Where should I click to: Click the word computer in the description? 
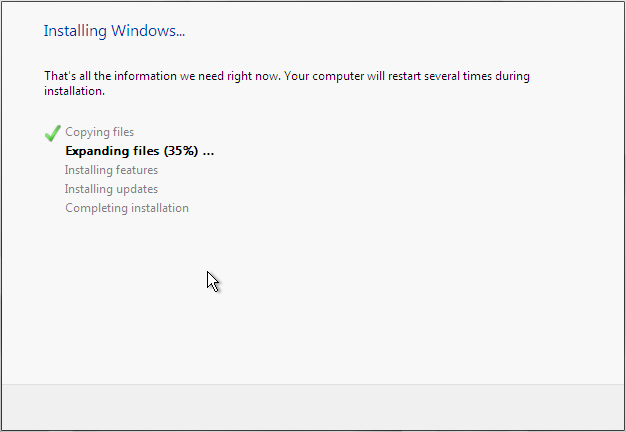coord(338,76)
